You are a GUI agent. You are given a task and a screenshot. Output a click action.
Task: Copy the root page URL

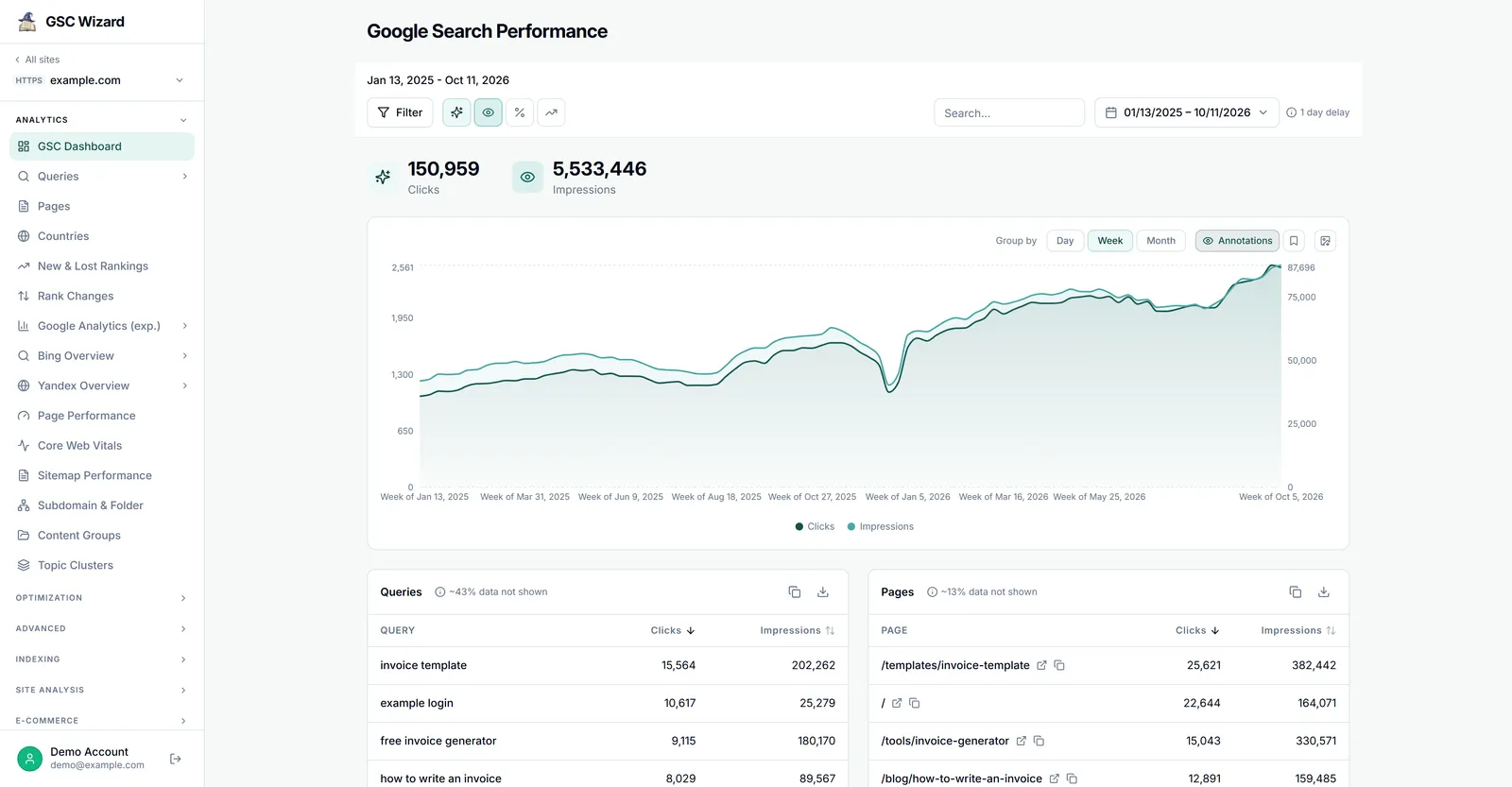point(914,703)
